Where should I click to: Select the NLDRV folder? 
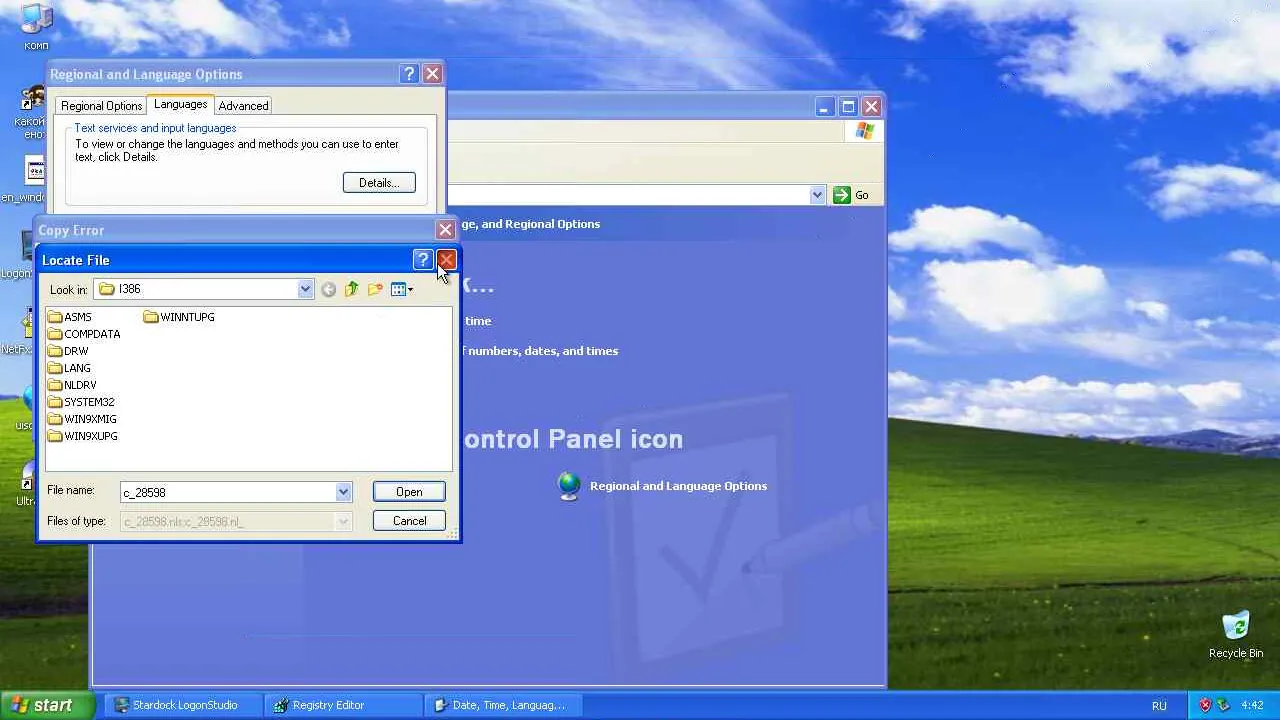[x=72, y=385]
